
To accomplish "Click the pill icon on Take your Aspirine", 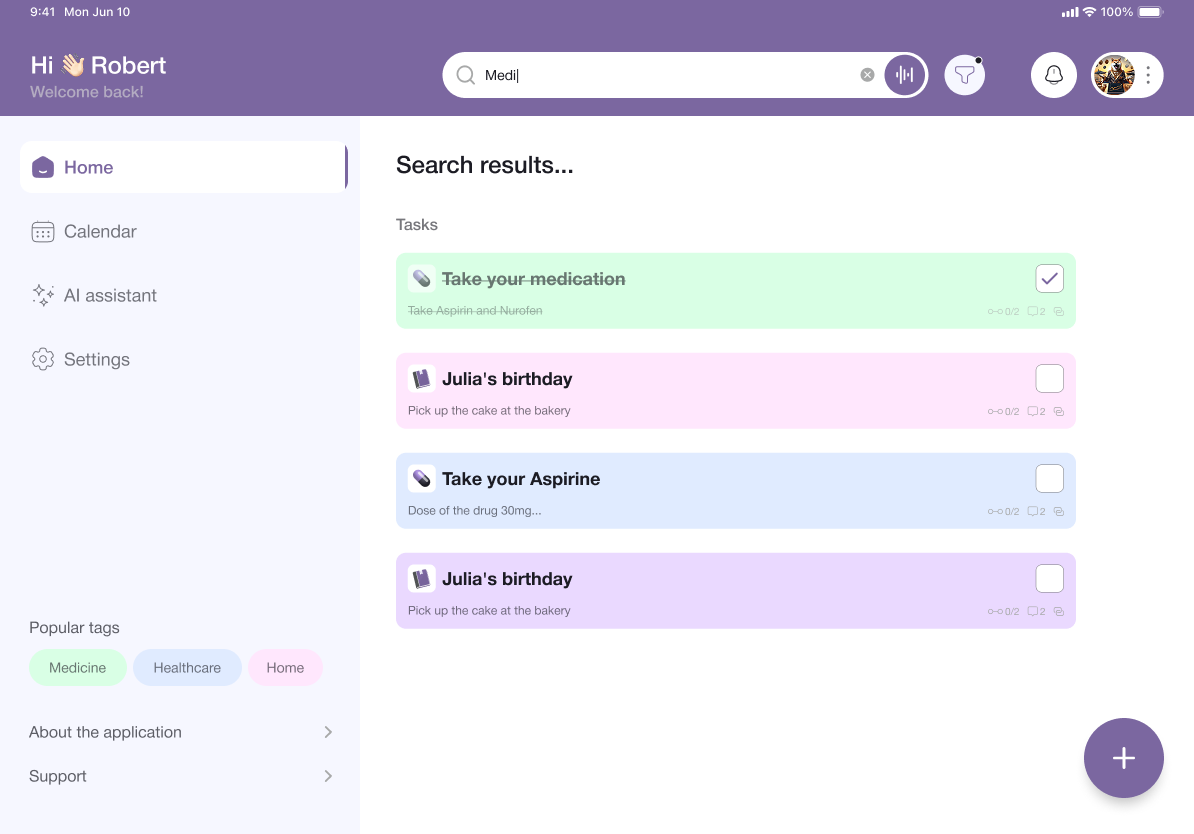I will [421, 479].
